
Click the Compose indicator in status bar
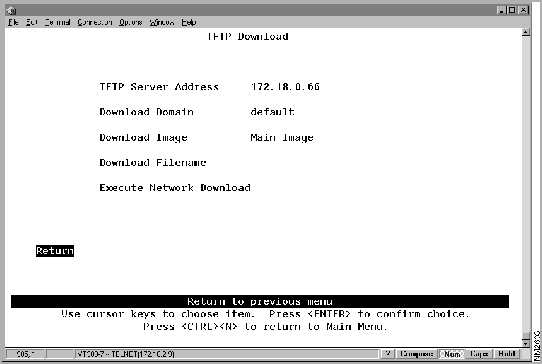(x=417, y=354)
